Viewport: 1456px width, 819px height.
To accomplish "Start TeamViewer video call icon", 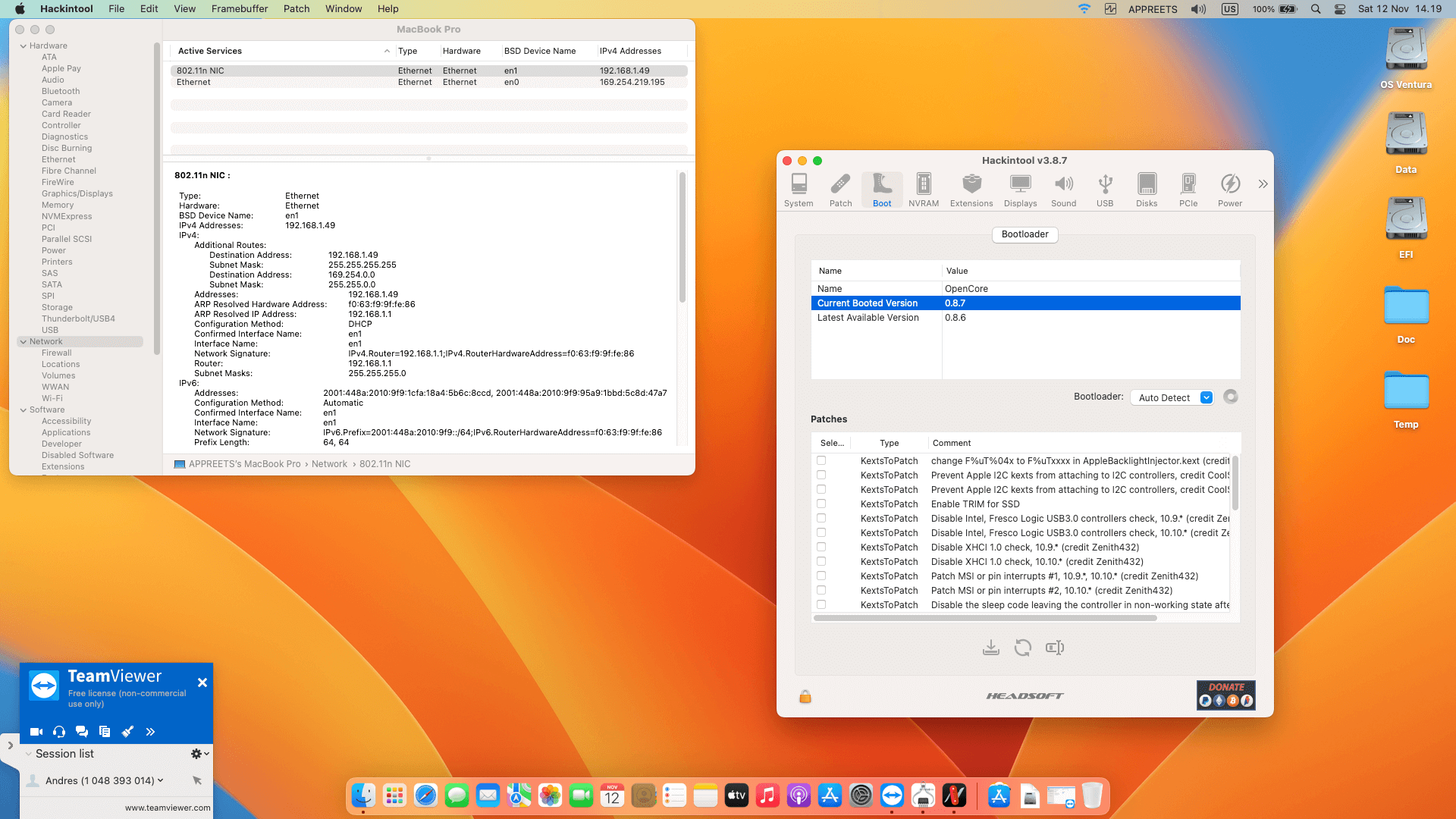I will (36, 732).
